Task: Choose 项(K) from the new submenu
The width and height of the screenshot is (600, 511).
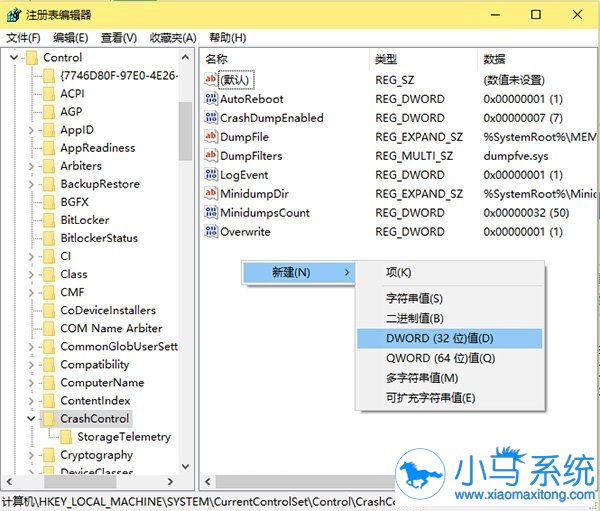Action: pyautogui.click(x=450, y=273)
